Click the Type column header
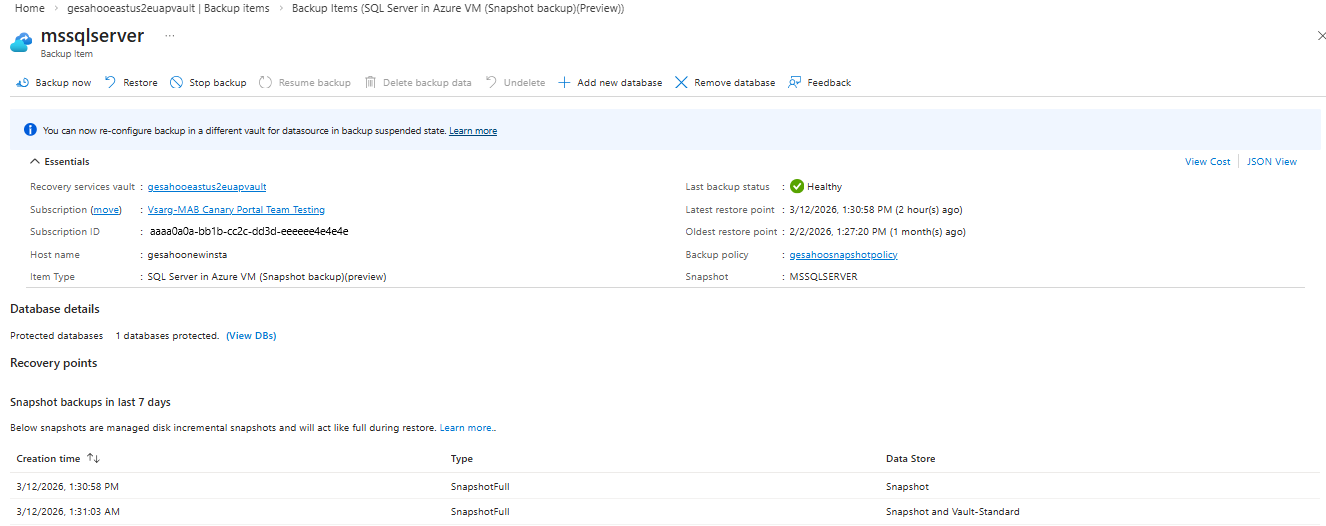1326x526 pixels. 462,459
